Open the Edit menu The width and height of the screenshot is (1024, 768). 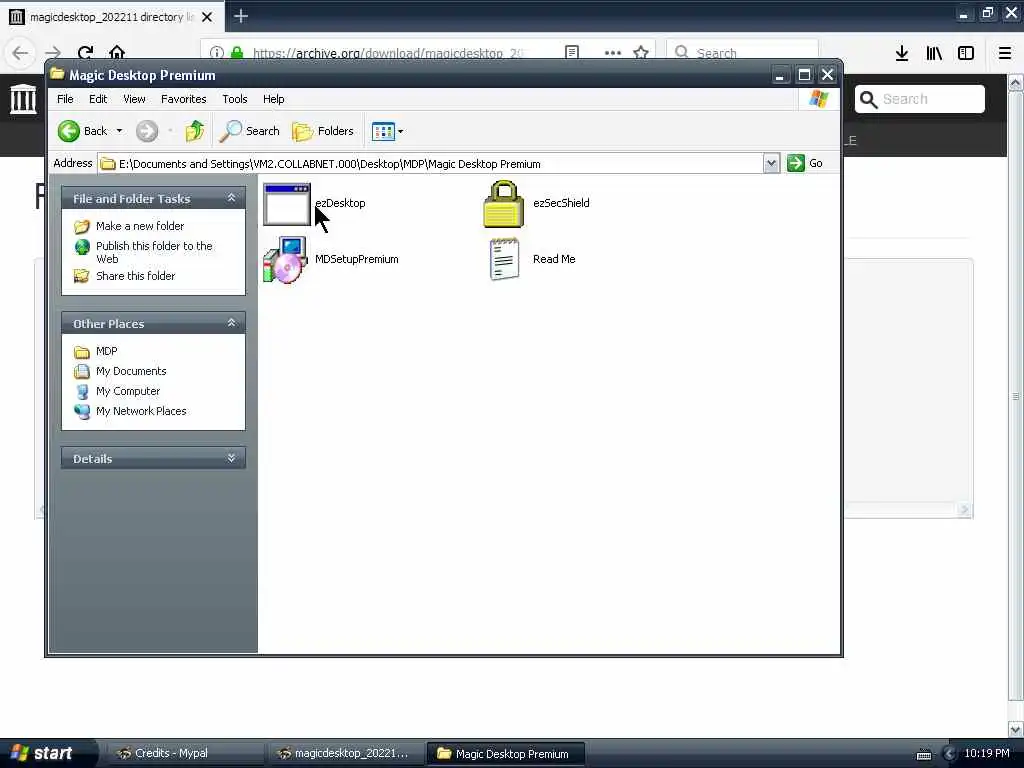click(98, 99)
